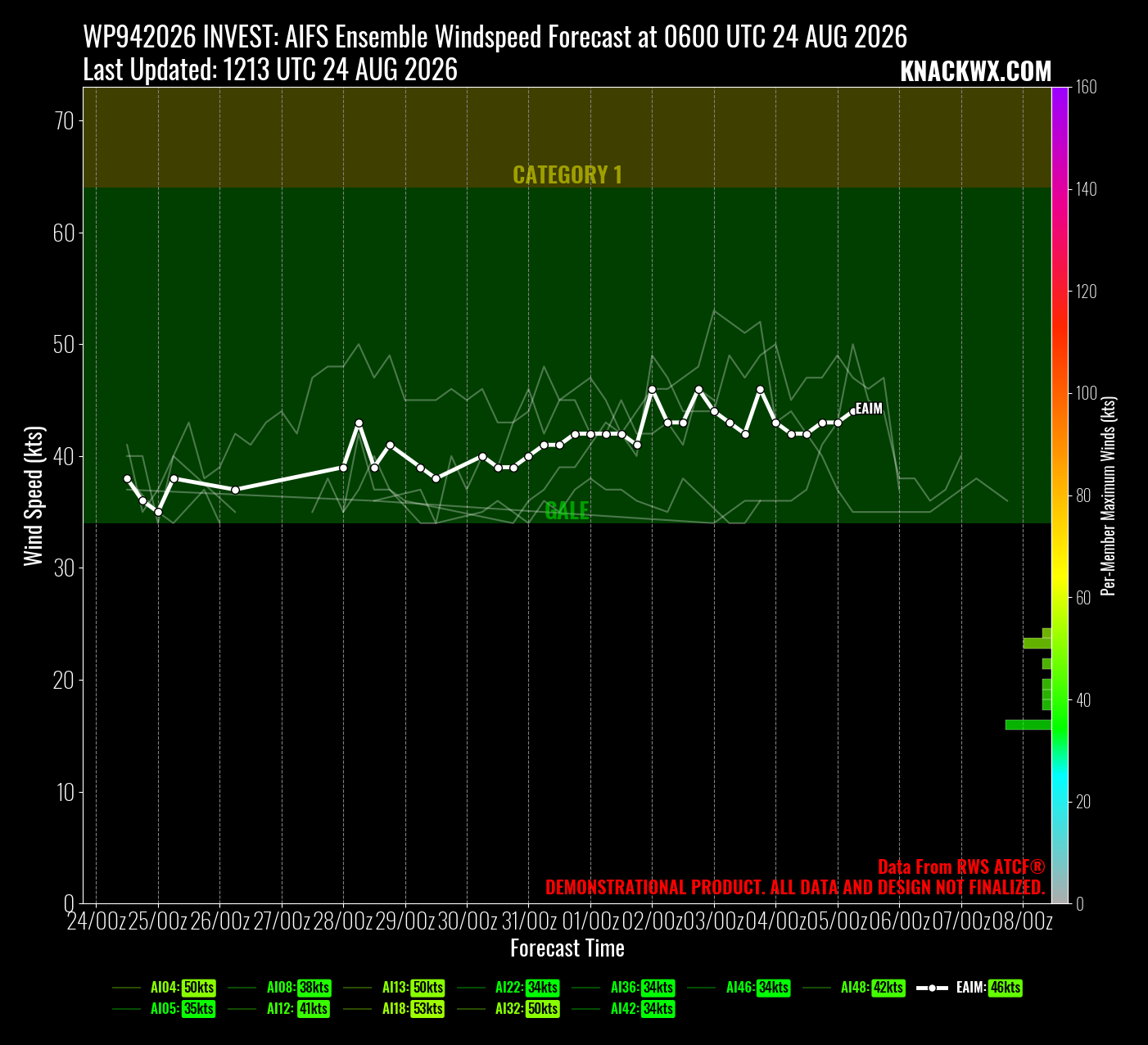Click the EAIM 46kts legend entry
This screenshot has height=1045, width=1148.
(x=969, y=988)
